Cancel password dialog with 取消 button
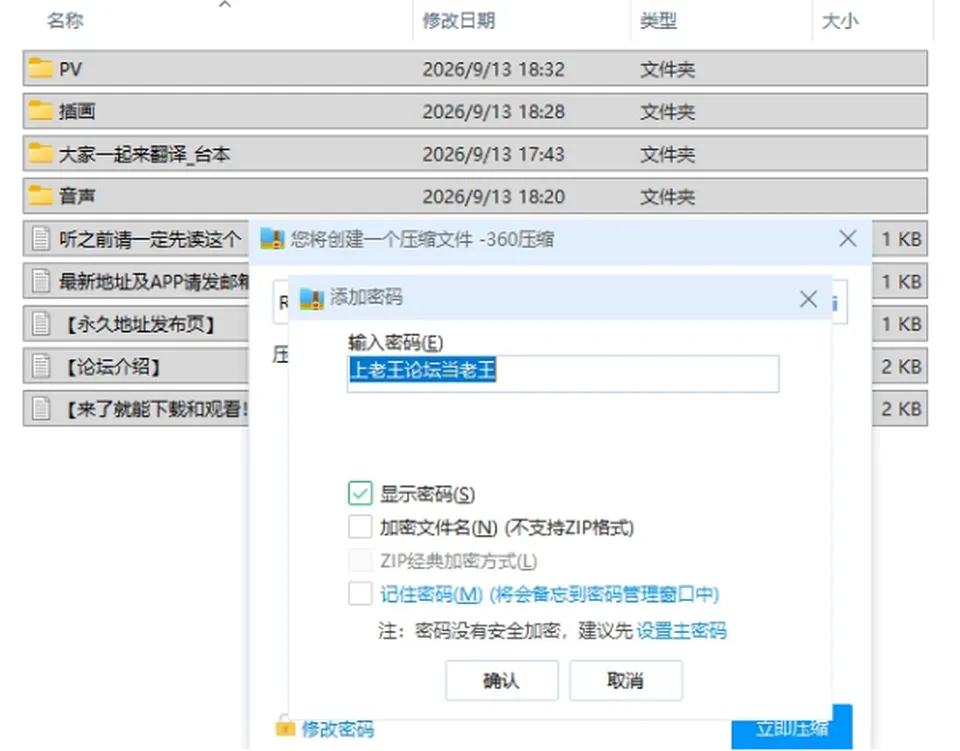The height and width of the screenshot is (751, 960). [626, 680]
